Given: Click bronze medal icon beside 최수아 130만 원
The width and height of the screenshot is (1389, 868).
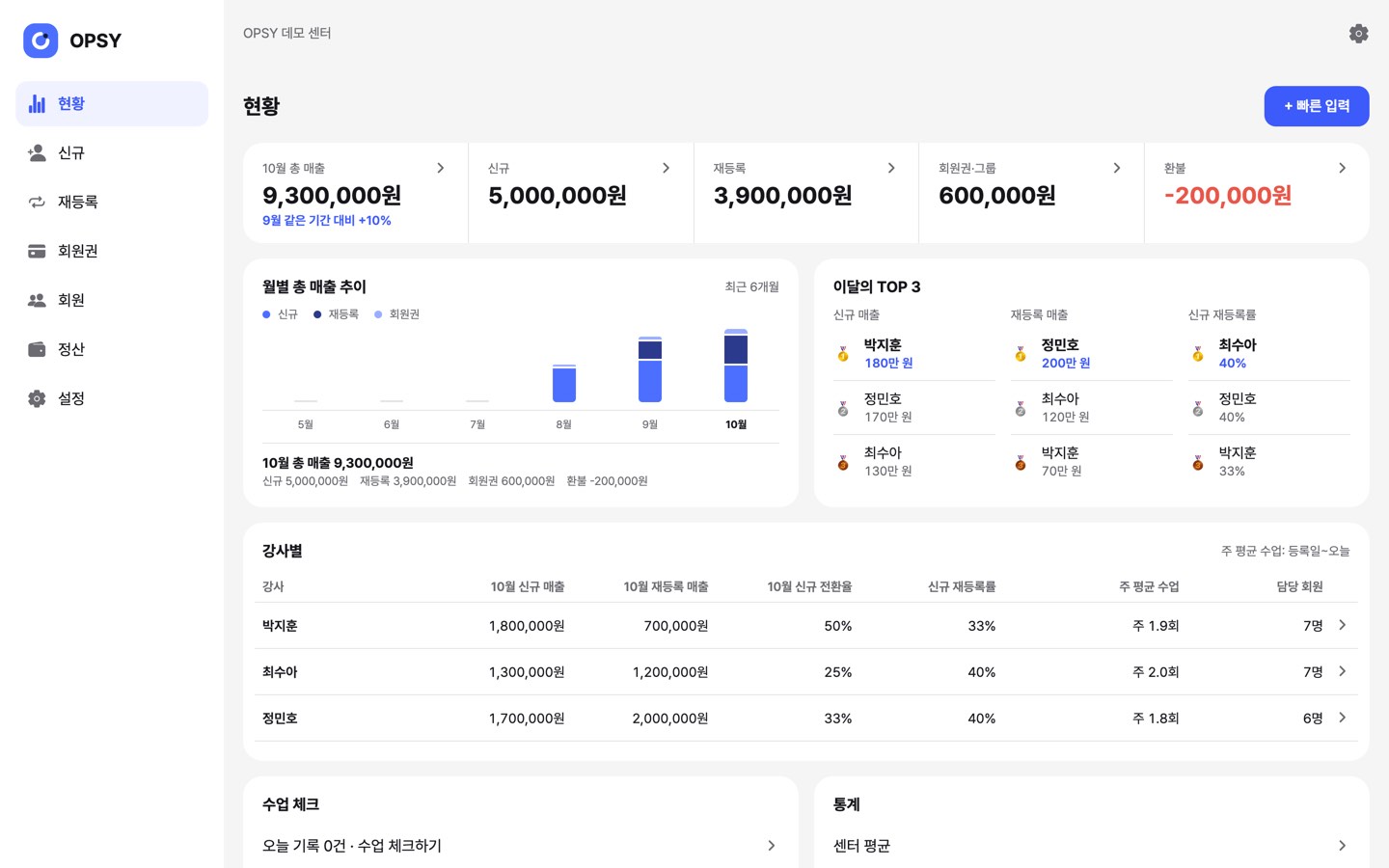Looking at the screenshot, I should tap(843, 462).
